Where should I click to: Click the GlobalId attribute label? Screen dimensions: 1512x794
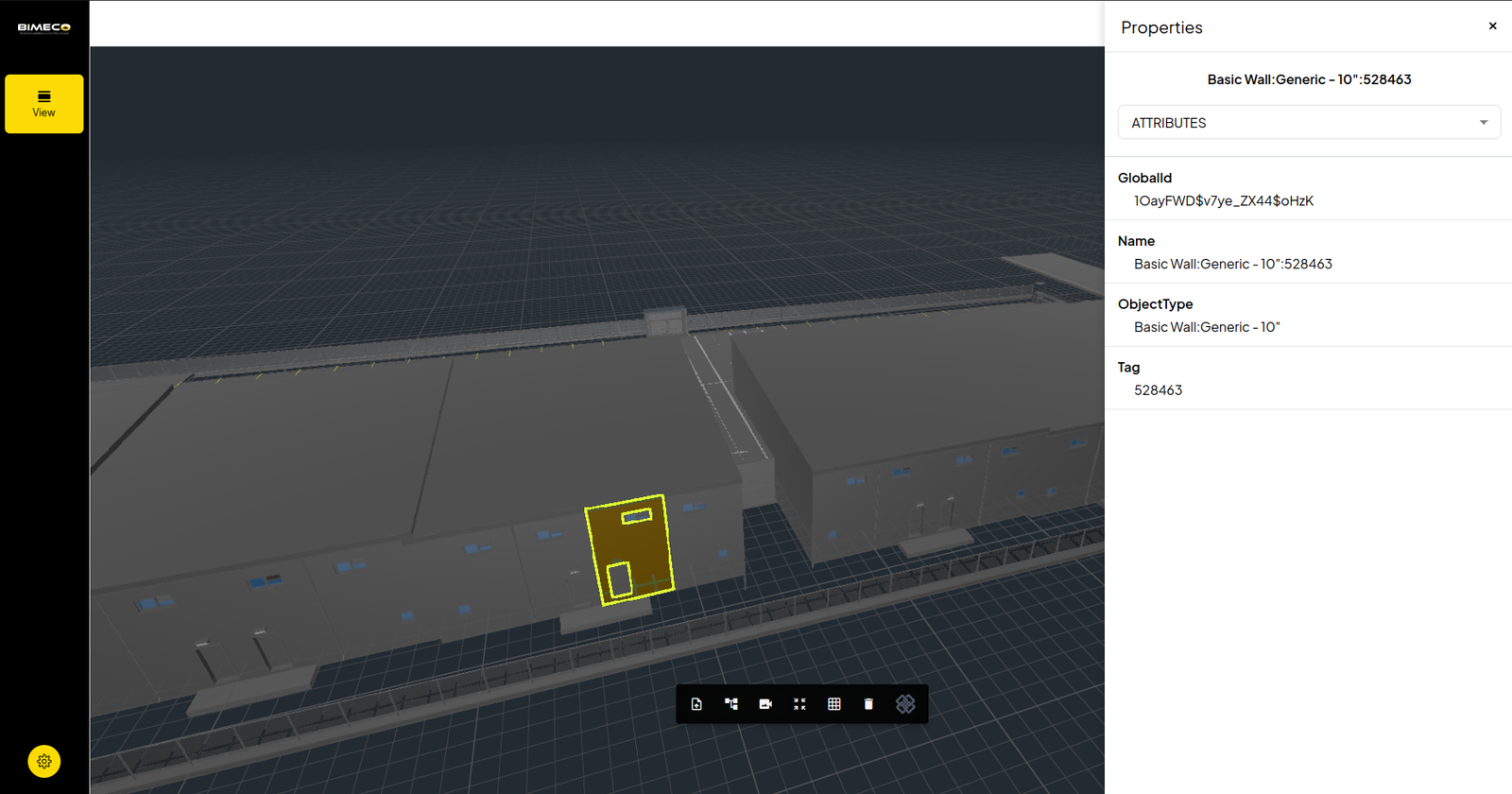point(1144,178)
